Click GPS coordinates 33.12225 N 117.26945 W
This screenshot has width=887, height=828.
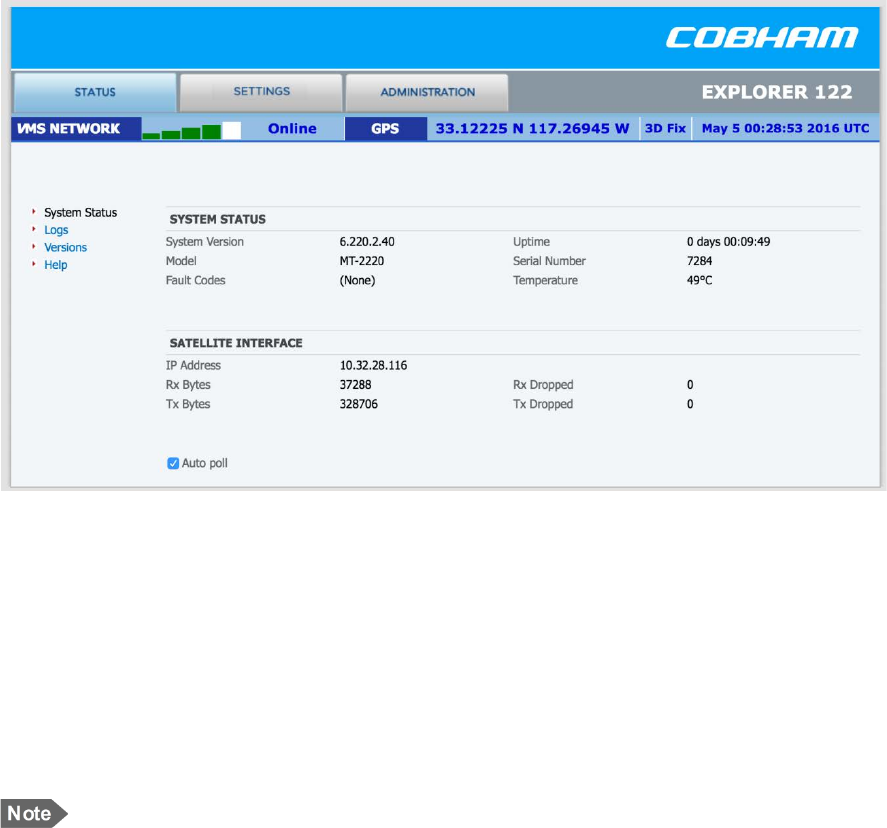532,129
